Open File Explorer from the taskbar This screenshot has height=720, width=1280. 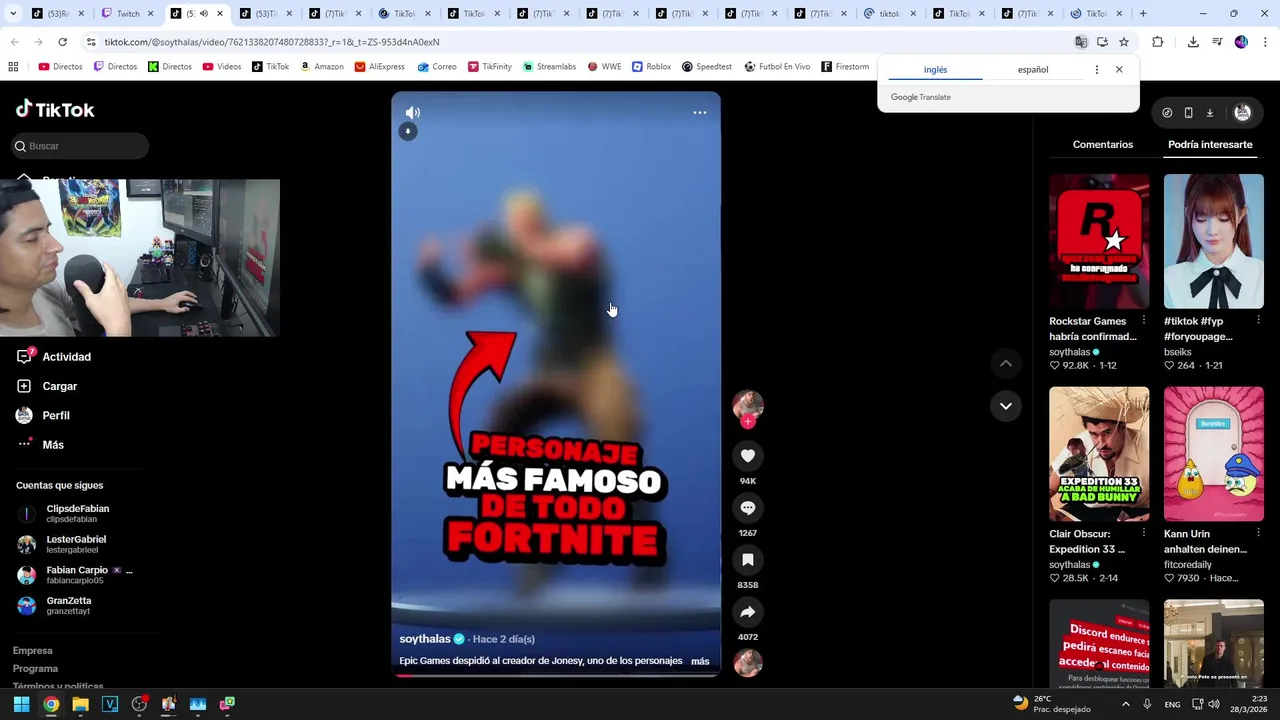coord(80,704)
